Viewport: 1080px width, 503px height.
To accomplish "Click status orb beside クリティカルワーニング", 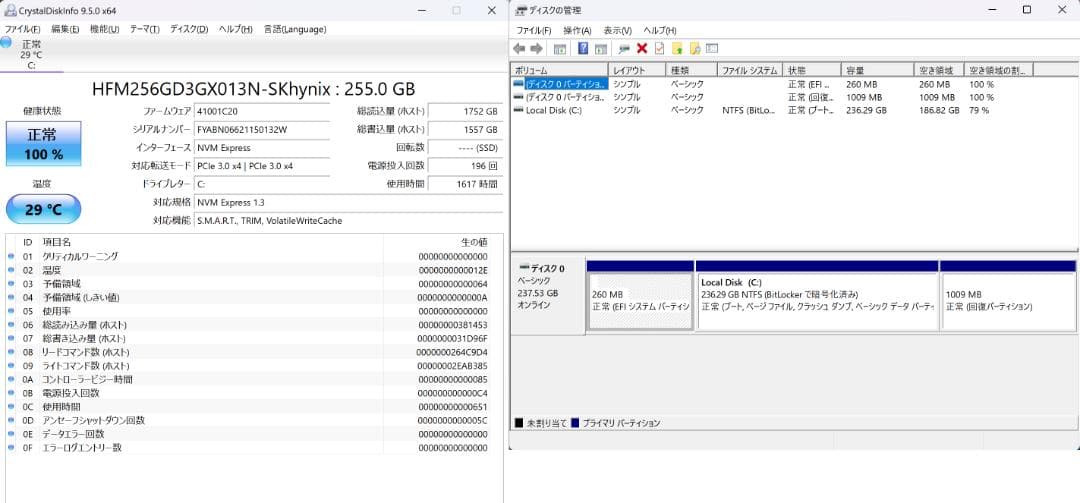I will coord(10,256).
